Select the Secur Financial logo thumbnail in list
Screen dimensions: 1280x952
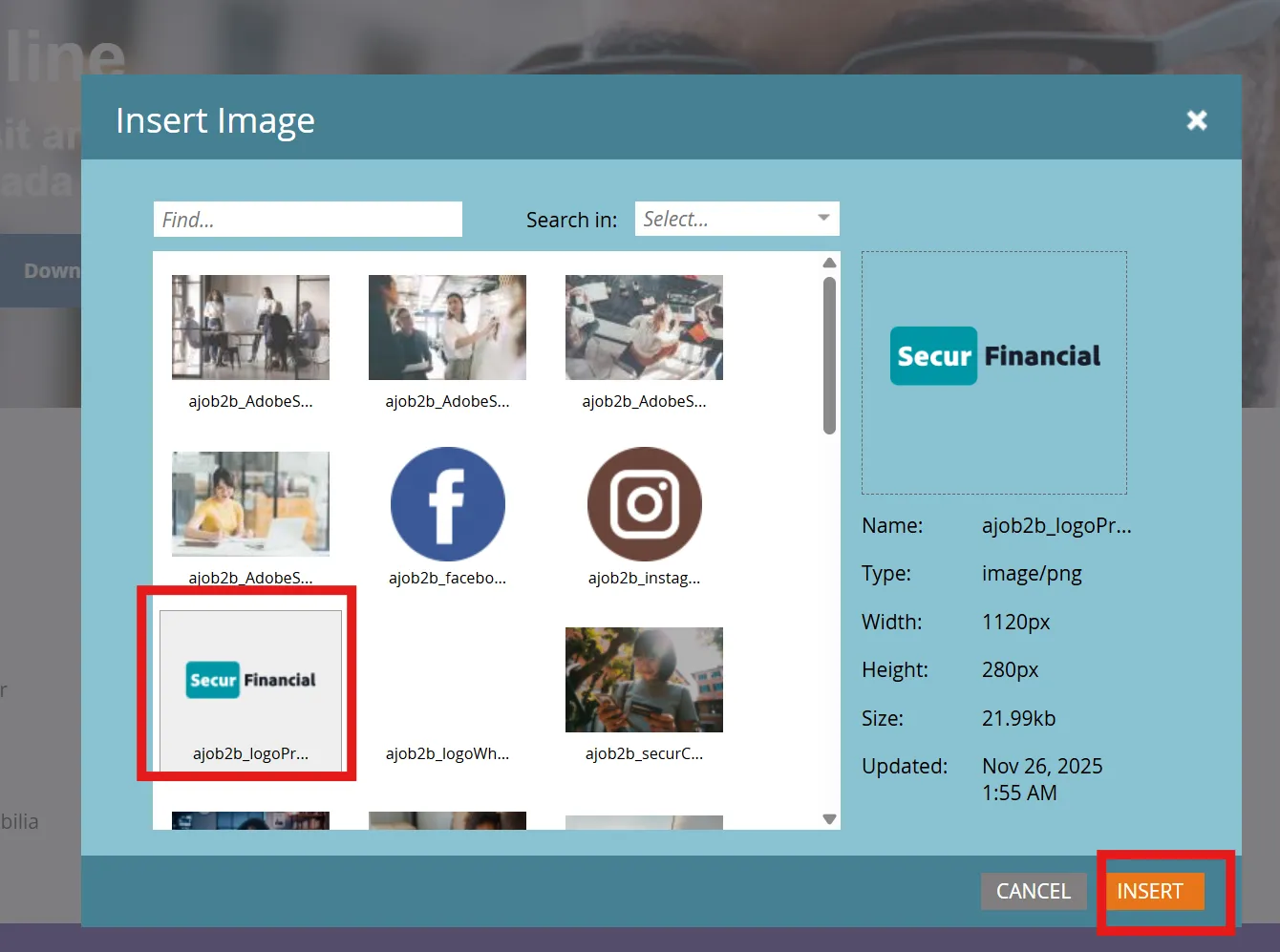250,680
